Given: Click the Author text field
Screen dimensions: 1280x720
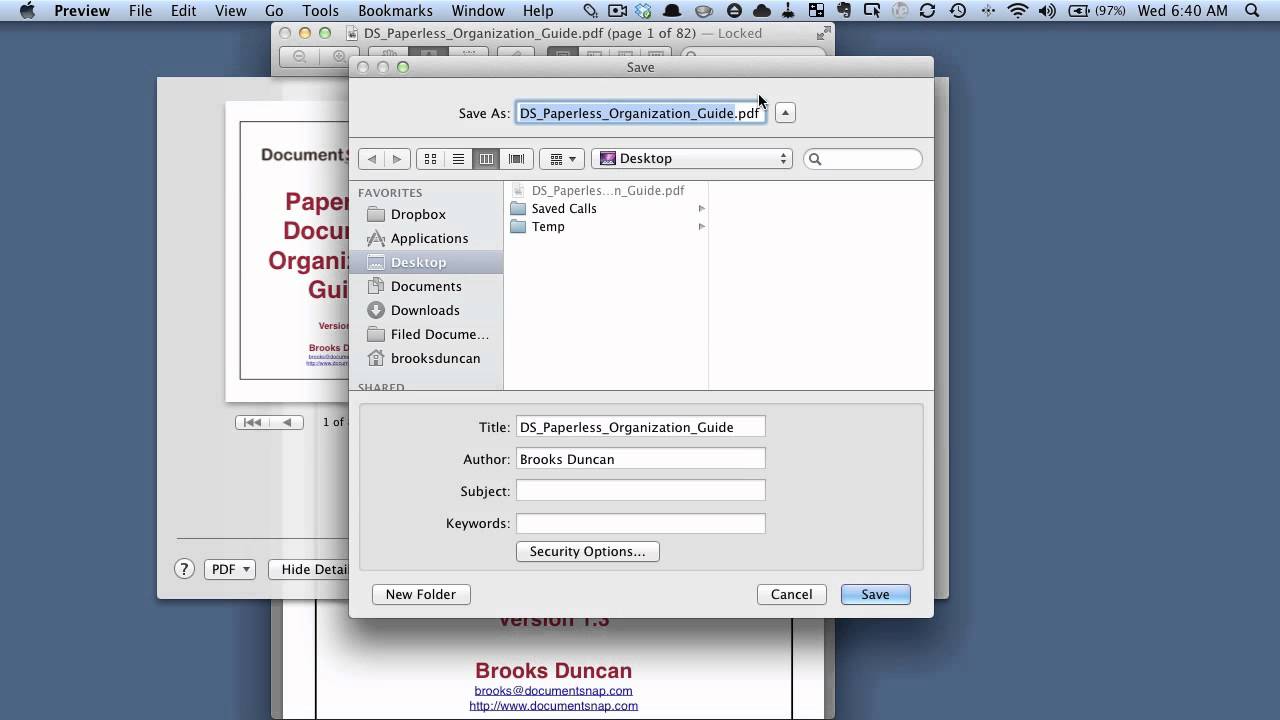Looking at the screenshot, I should [641, 459].
